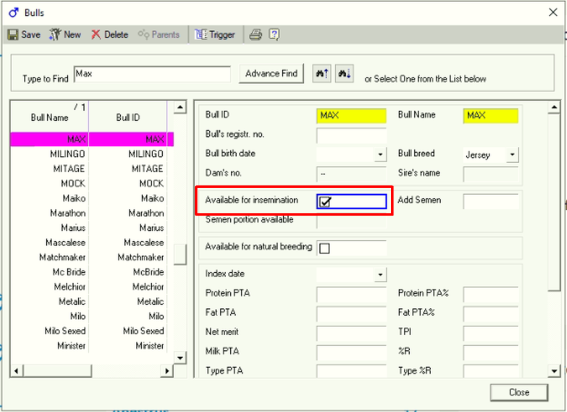
Task: Enable Available for natural breeding checkbox
Action: [324, 249]
